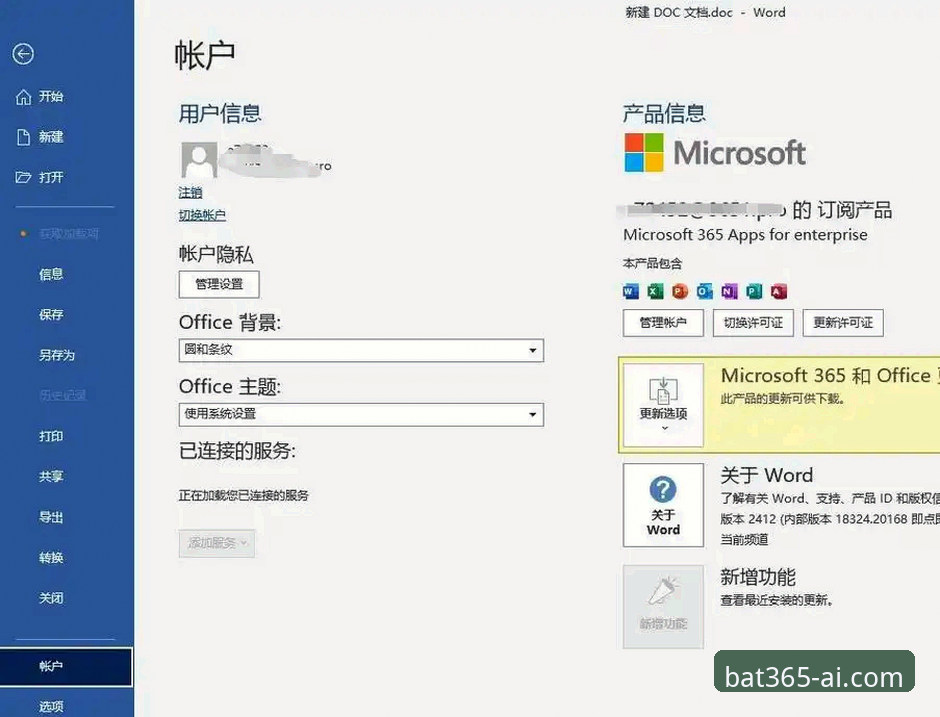This screenshot has width=940, height=717.
Task: Click the 查看最近安装的更新 text
Action: 776,600
